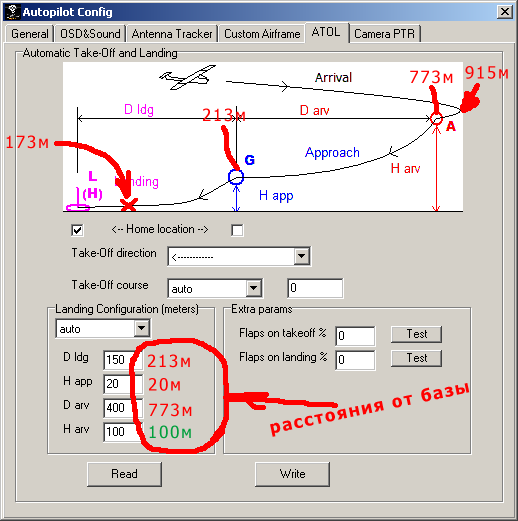Switch to the General tab

(29, 34)
